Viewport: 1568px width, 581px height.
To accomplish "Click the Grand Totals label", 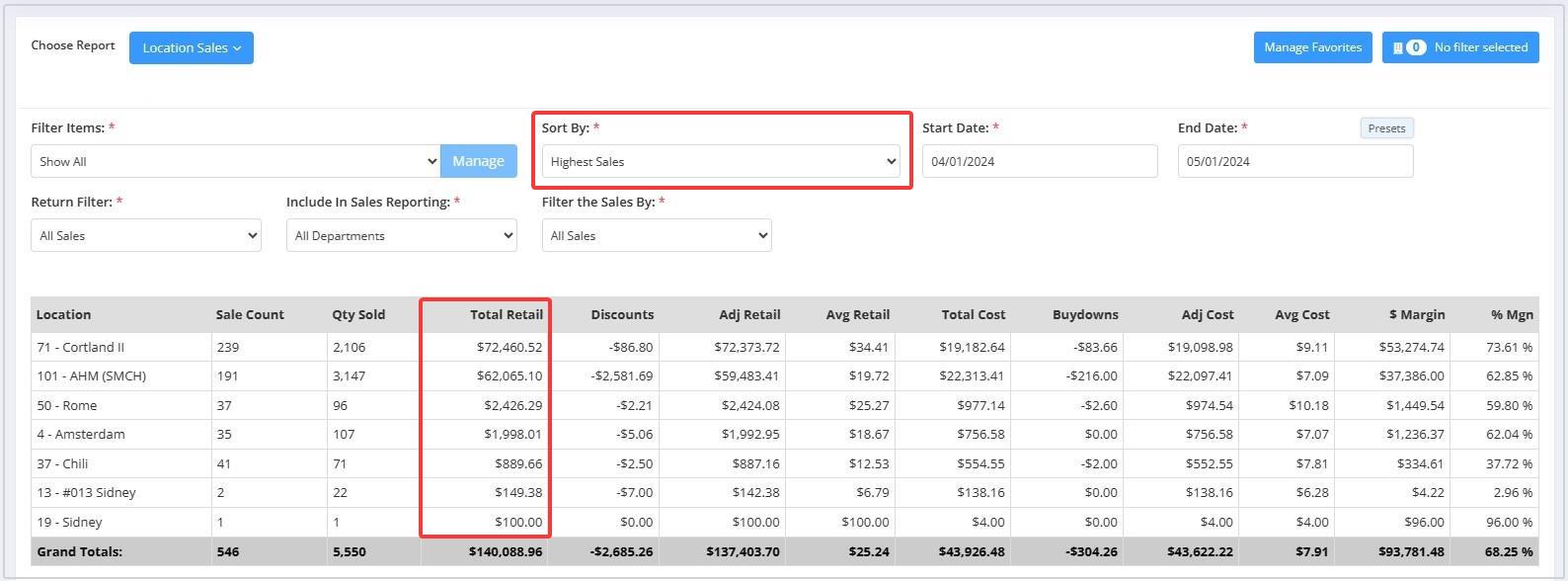I will 79,551.
